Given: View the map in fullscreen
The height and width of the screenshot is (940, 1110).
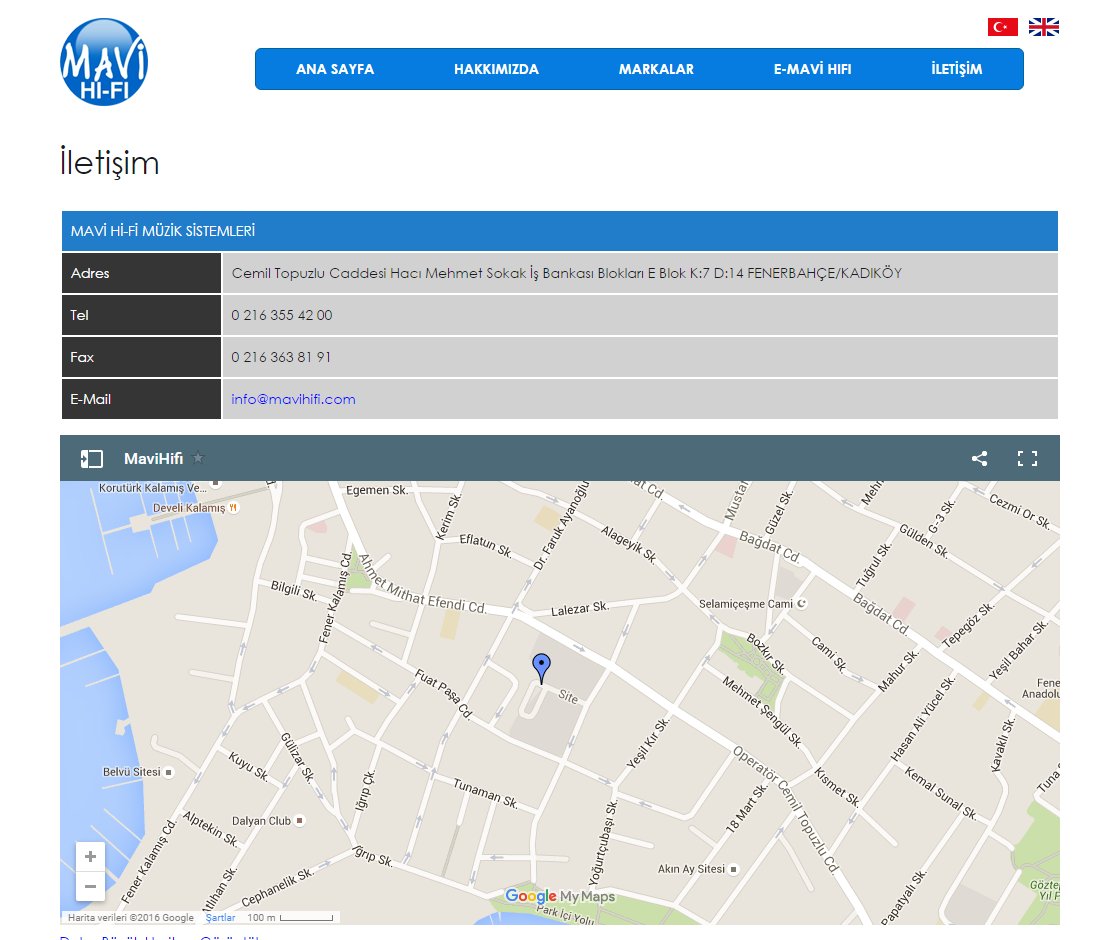Looking at the screenshot, I should (1027, 459).
